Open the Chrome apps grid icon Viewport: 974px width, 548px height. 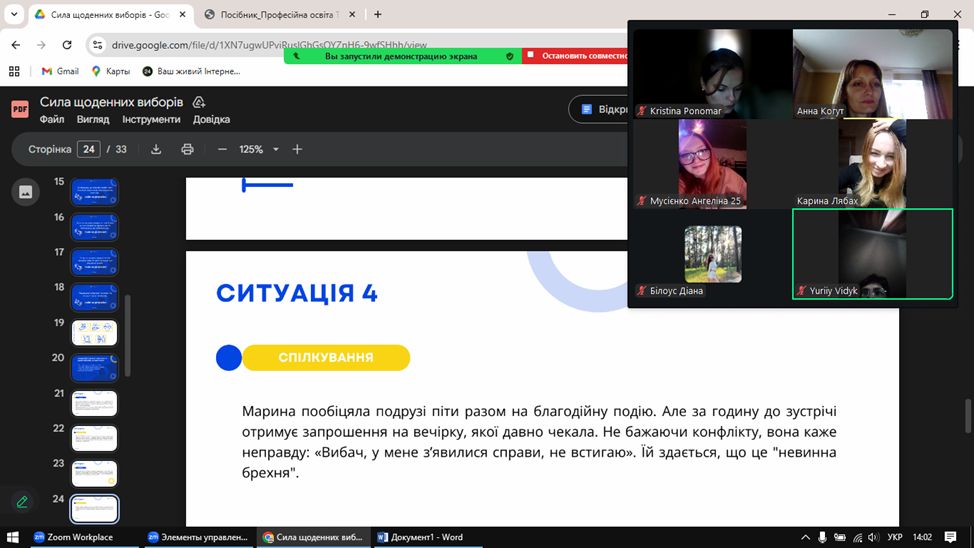pyautogui.click(x=14, y=71)
